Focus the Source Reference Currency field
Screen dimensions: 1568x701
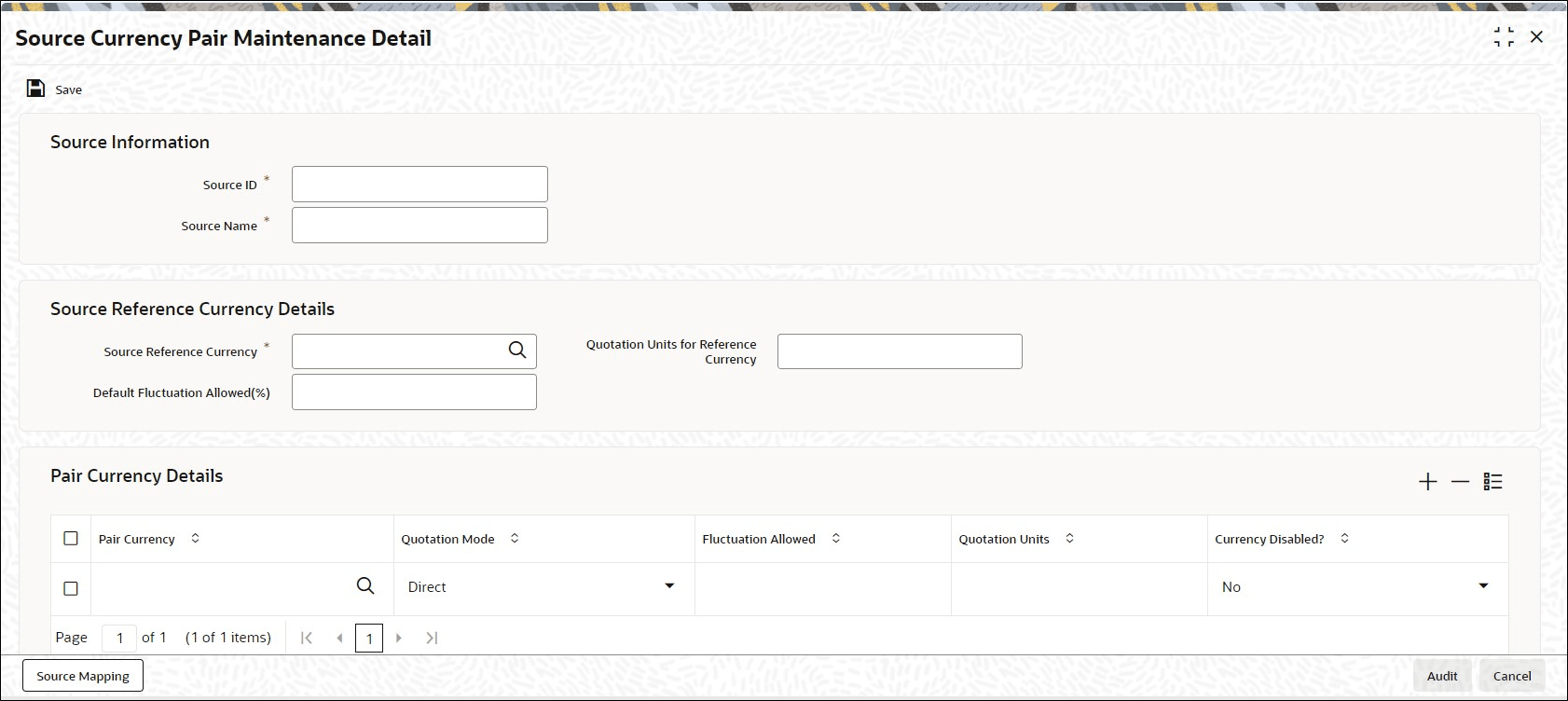(x=414, y=351)
